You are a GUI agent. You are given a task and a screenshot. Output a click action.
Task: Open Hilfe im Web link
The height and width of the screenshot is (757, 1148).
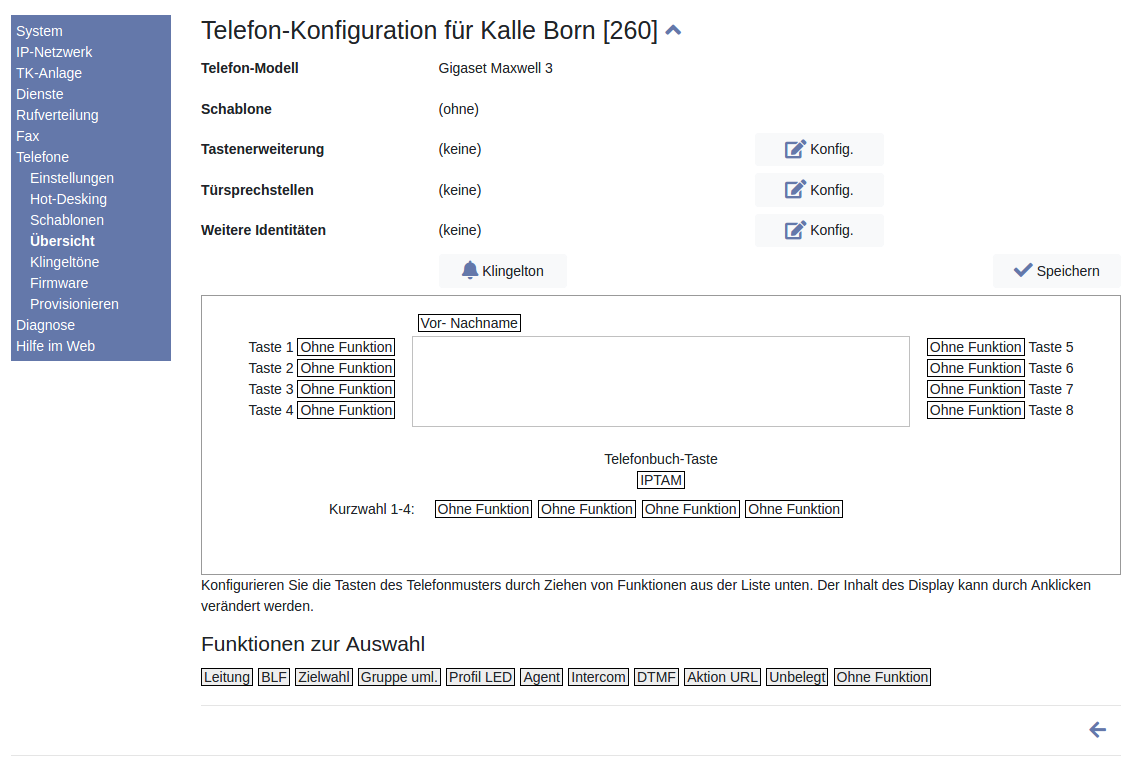(55, 346)
